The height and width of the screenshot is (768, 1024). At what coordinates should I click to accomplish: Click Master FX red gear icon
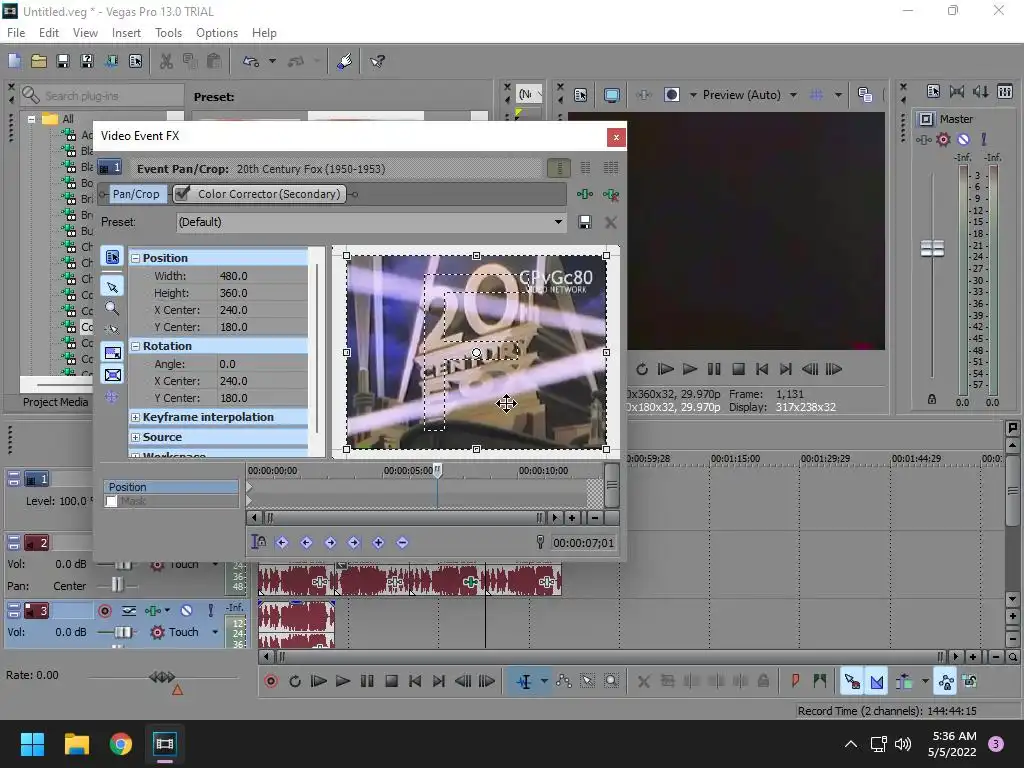point(943,139)
